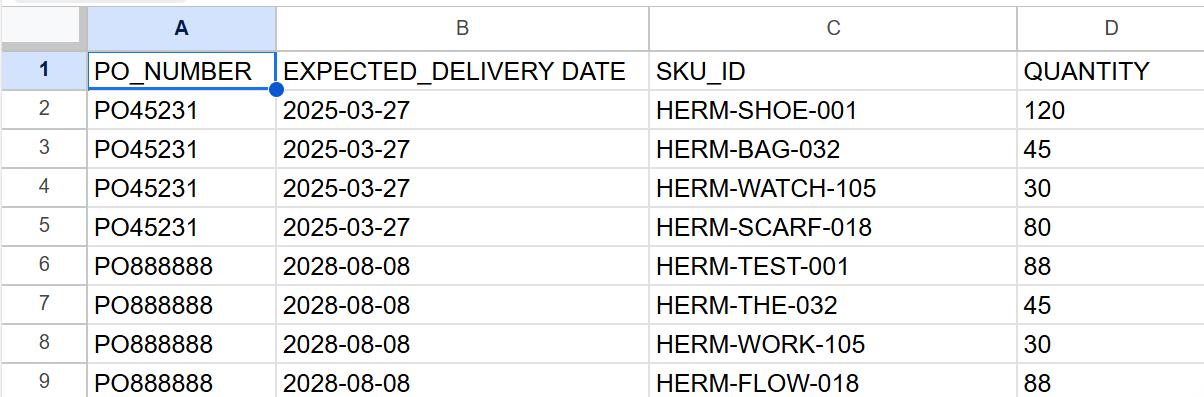
Task: Select row 1 header
Action: pos(43,70)
